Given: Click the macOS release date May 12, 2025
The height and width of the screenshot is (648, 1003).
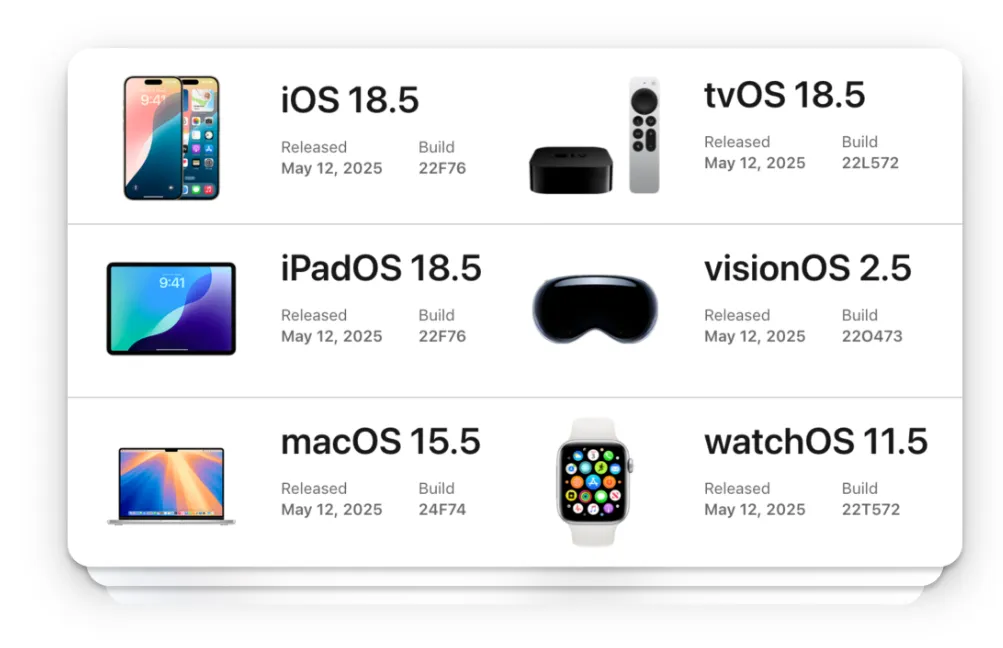Looking at the screenshot, I should [x=331, y=510].
